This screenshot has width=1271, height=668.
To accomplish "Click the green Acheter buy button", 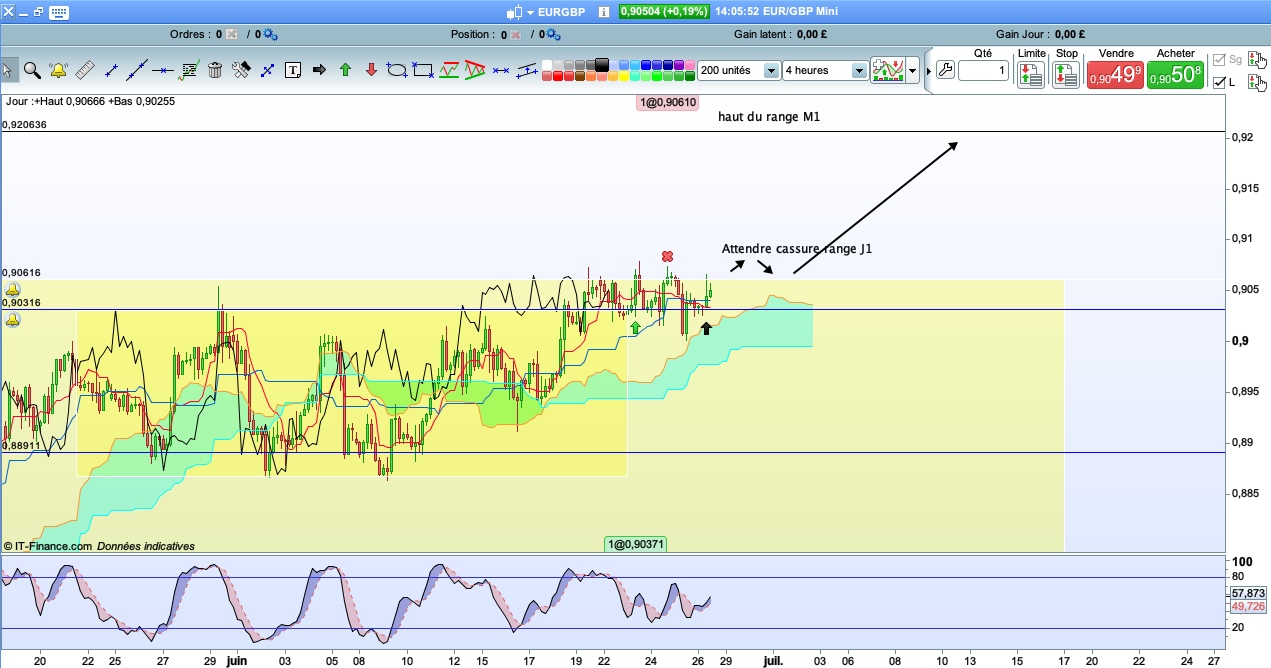I will click(1175, 74).
